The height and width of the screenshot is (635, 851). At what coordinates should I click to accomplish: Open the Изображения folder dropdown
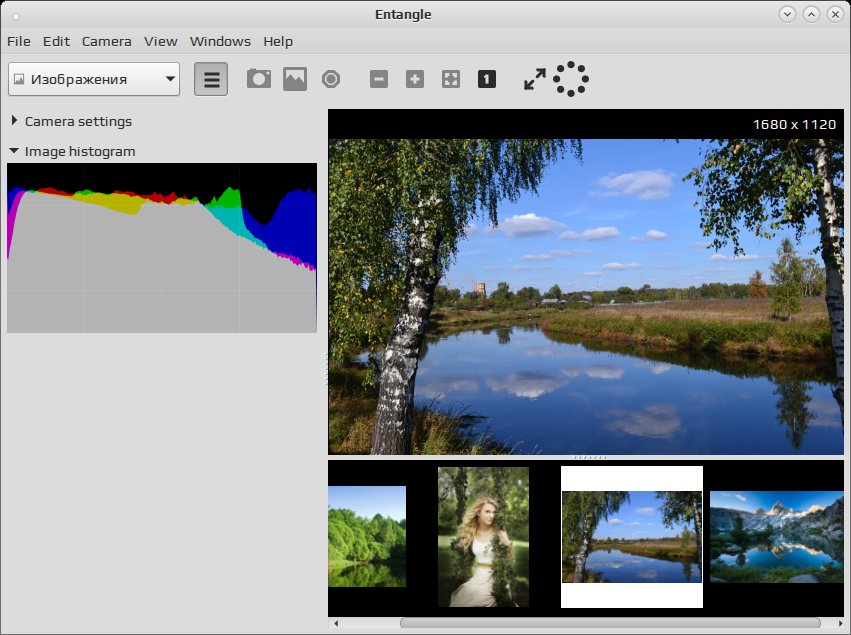coord(94,79)
